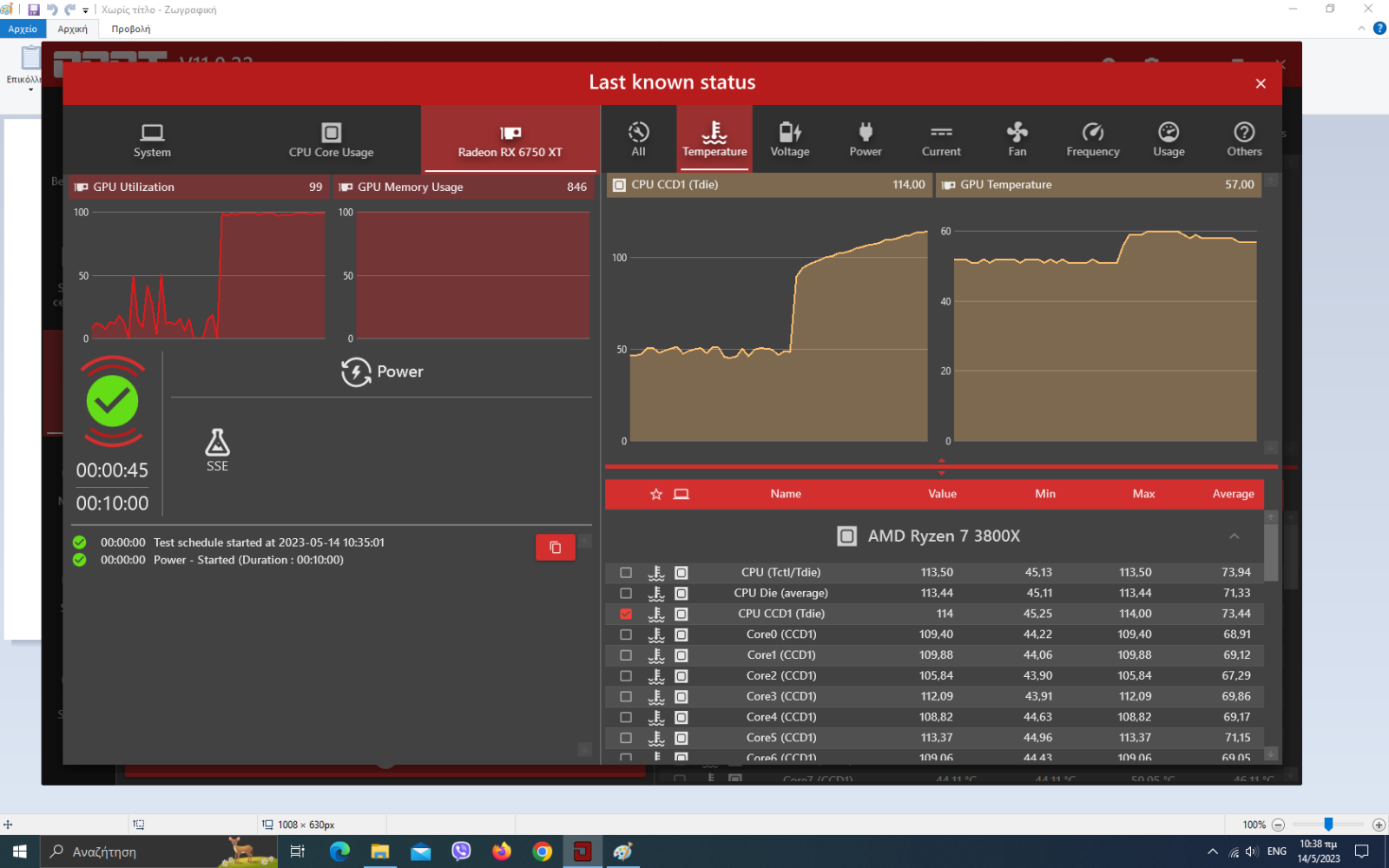Screen dimensions: 1389x868
Task: Click the green checkmark status indicator
Action: point(113,401)
